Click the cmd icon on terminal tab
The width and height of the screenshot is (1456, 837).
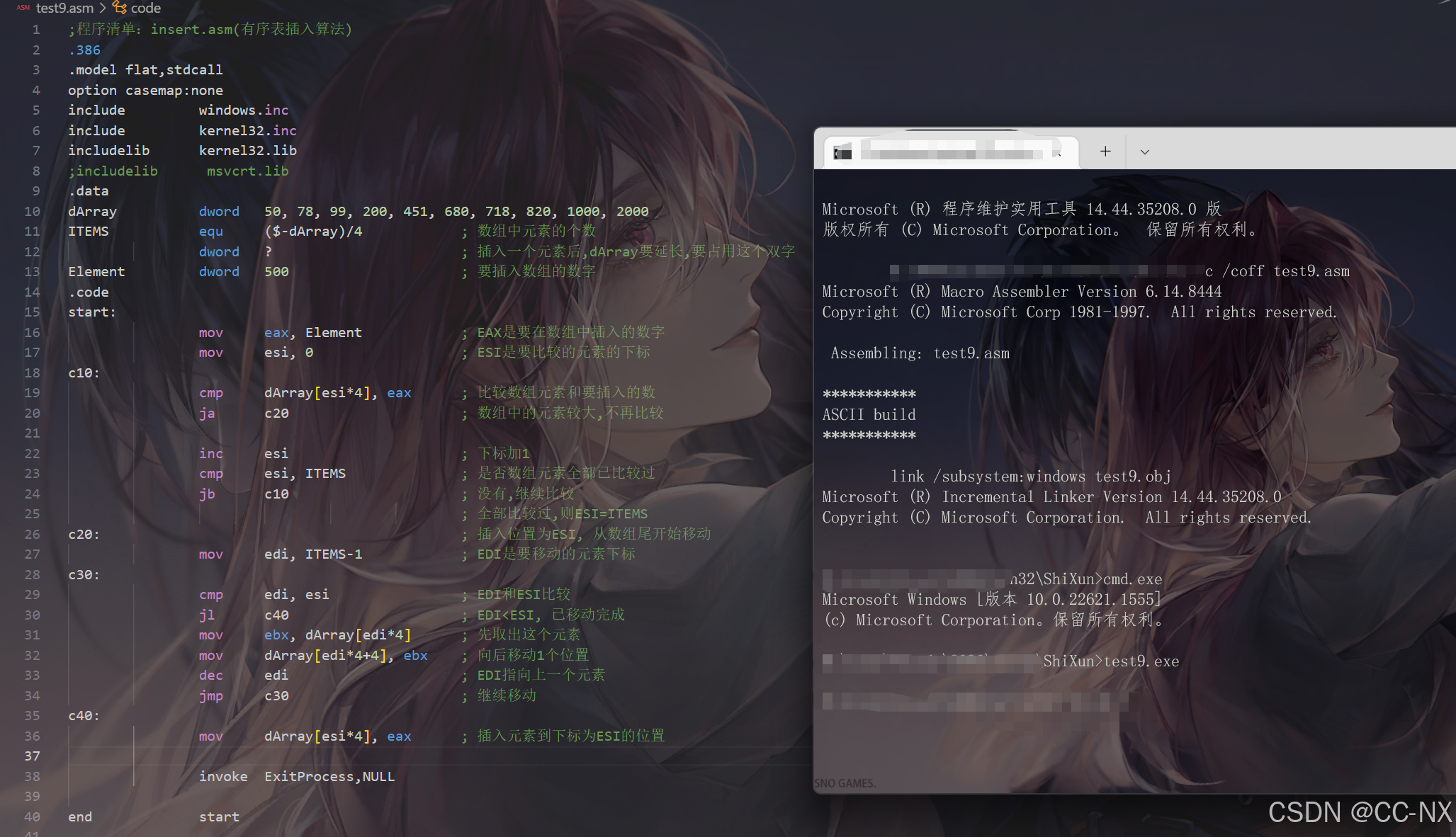(x=842, y=152)
